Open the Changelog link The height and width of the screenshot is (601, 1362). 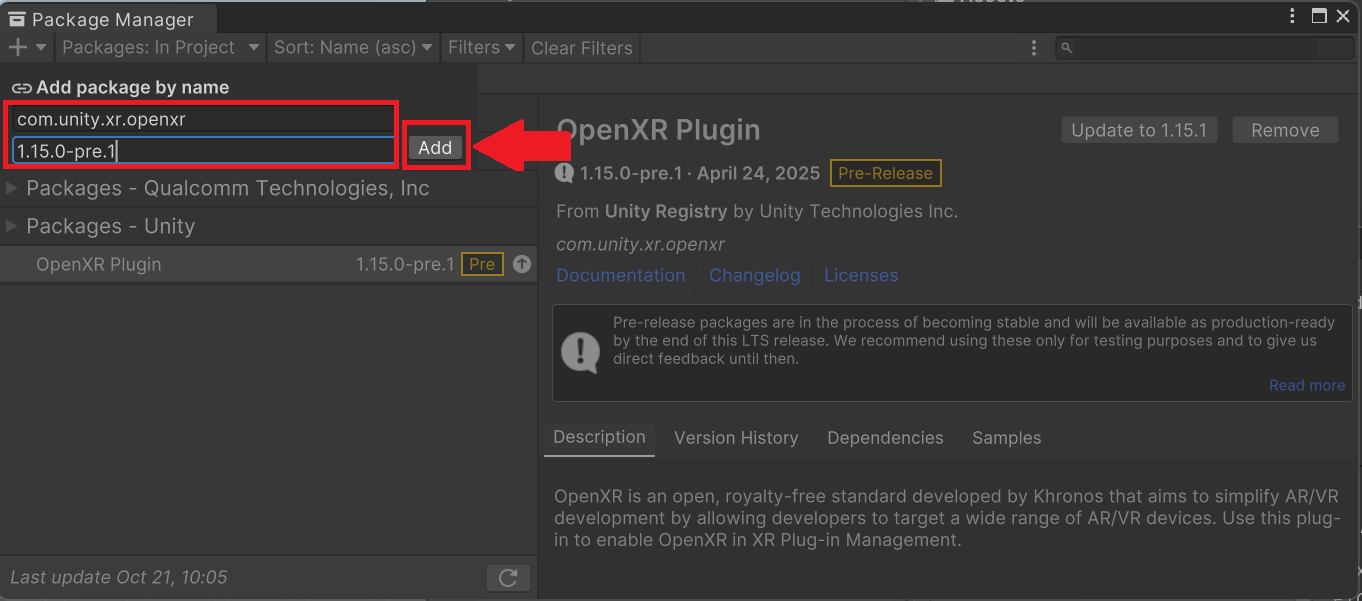coord(755,275)
